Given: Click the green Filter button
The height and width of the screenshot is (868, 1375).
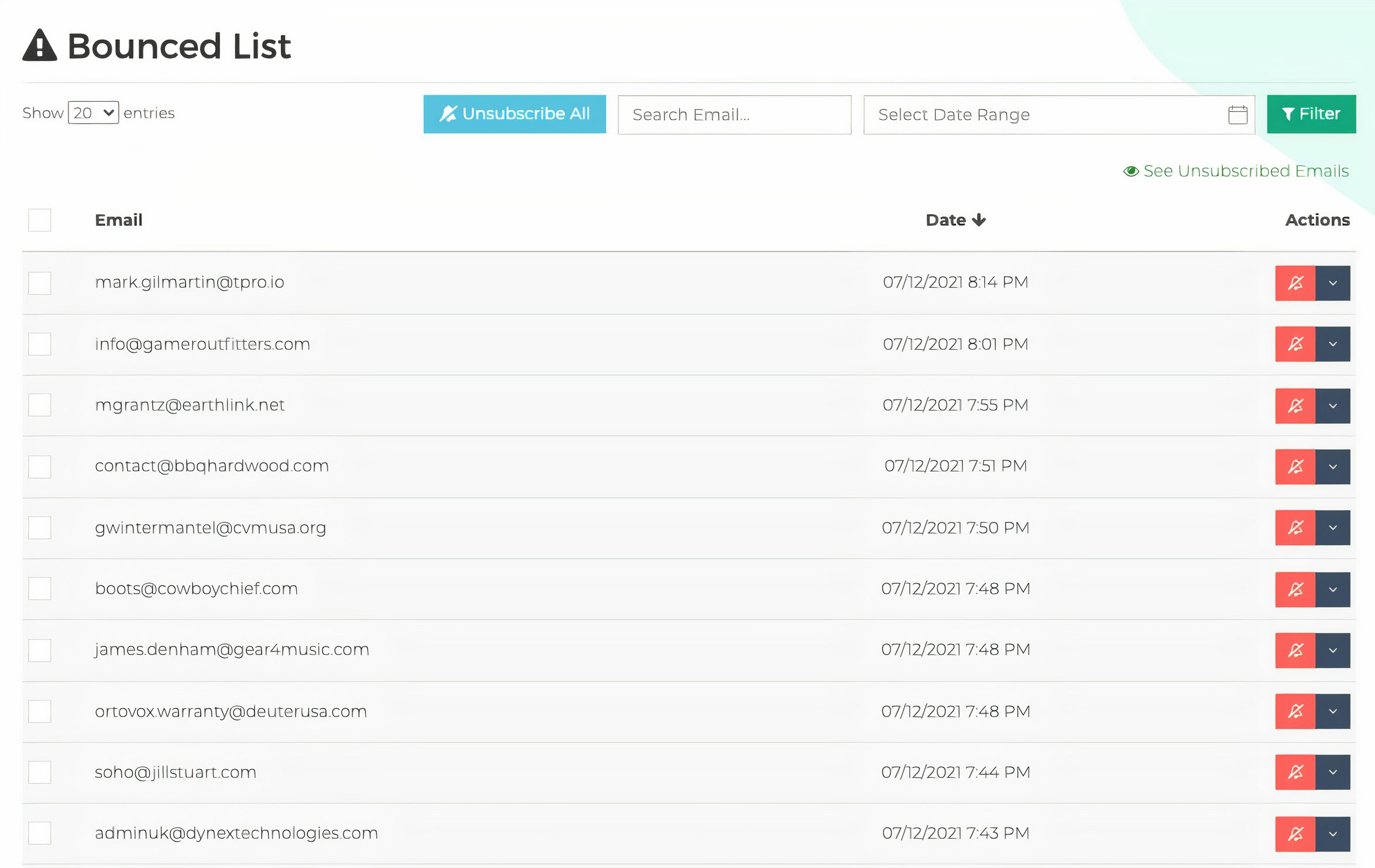Looking at the screenshot, I should tap(1311, 114).
